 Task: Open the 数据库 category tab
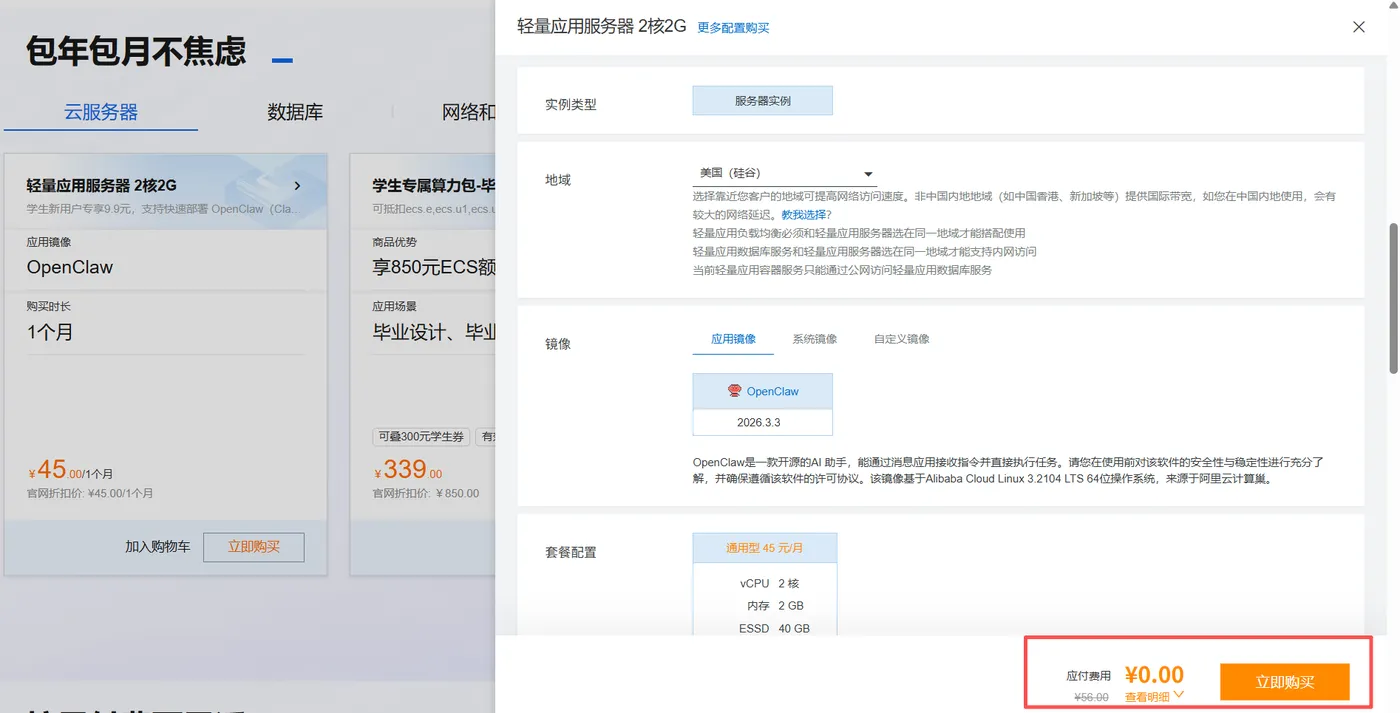click(x=295, y=112)
